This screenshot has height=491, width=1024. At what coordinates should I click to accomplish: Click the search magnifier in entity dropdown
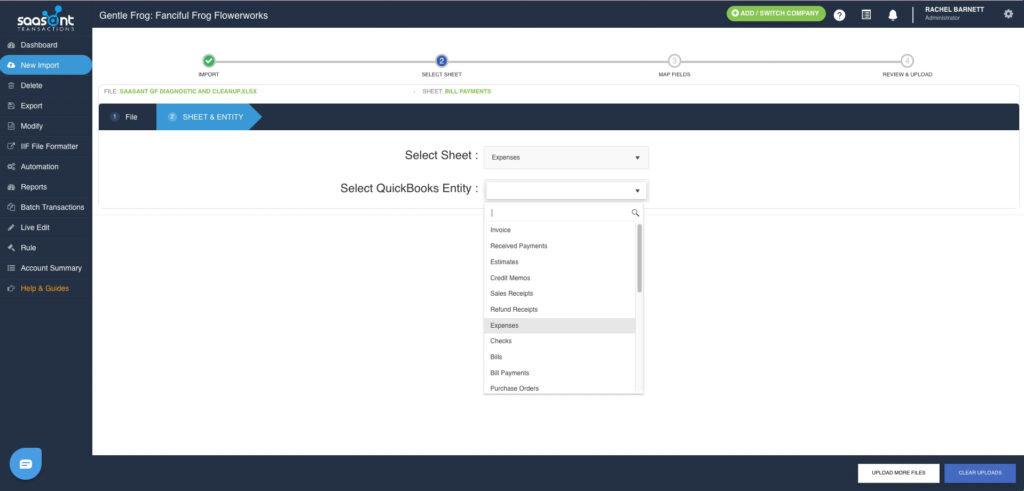coord(635,213)
